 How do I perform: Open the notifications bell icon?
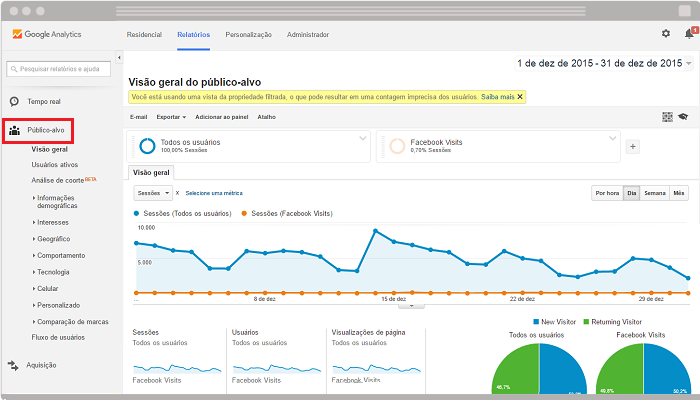point(689,33)
